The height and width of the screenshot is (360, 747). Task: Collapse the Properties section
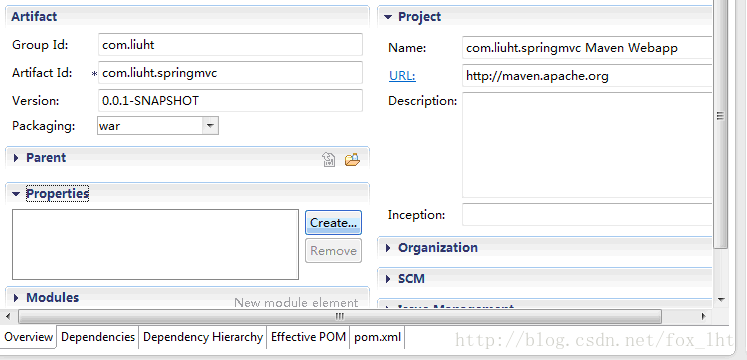click(16, 194)
